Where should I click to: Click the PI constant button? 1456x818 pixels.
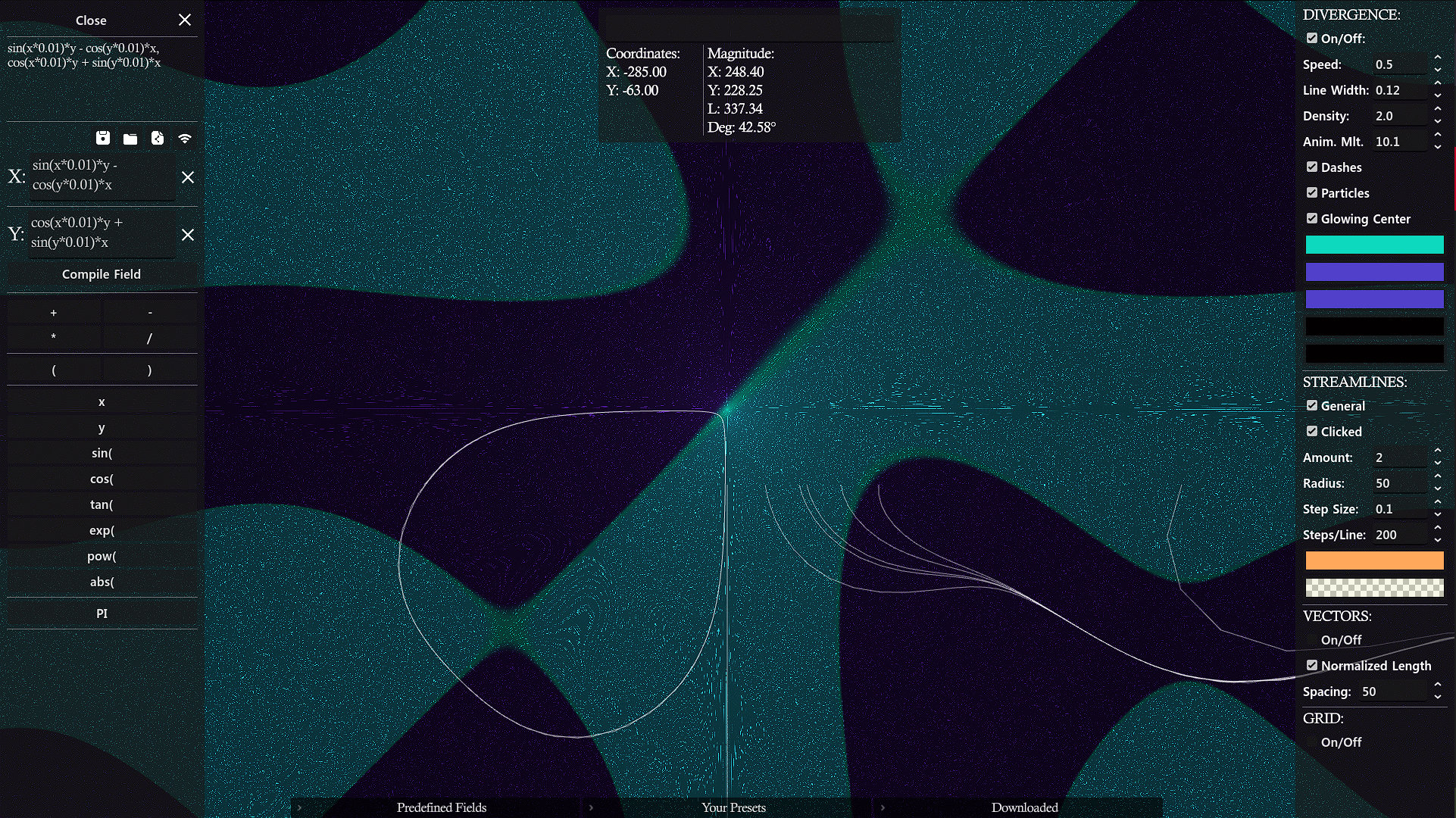point(102,613)
